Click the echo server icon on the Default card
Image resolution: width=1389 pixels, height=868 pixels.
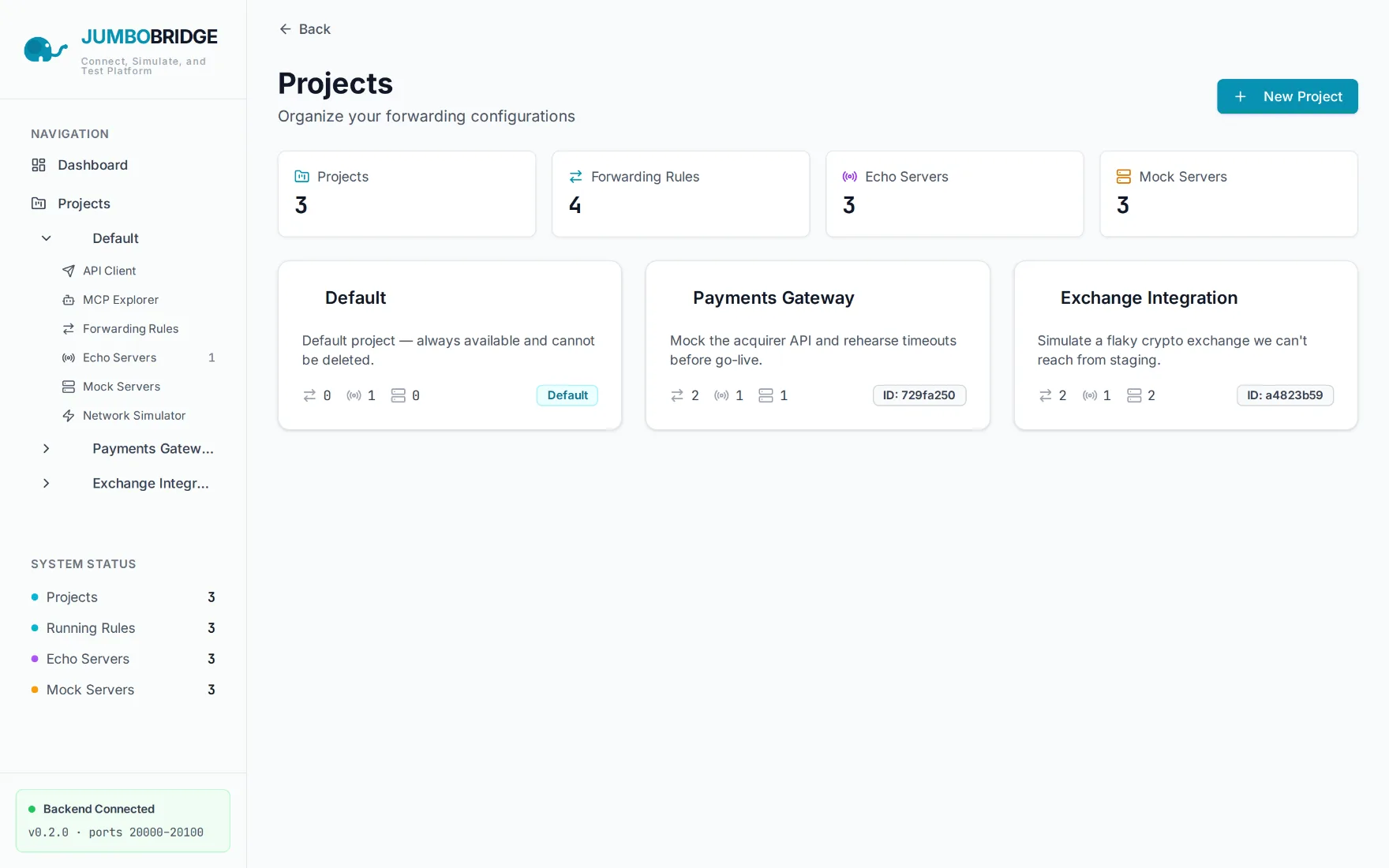pos(354,395)
